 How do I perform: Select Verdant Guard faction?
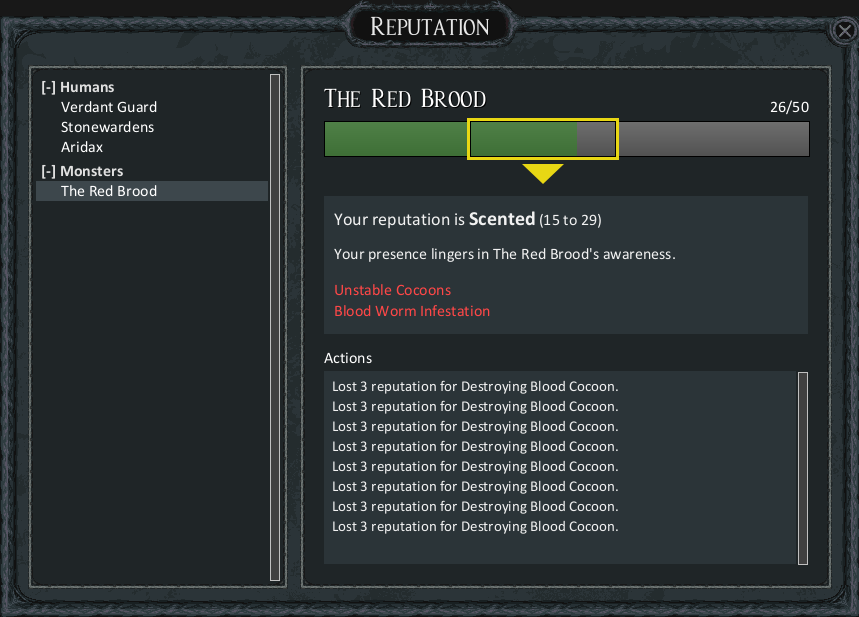[108, 107]
